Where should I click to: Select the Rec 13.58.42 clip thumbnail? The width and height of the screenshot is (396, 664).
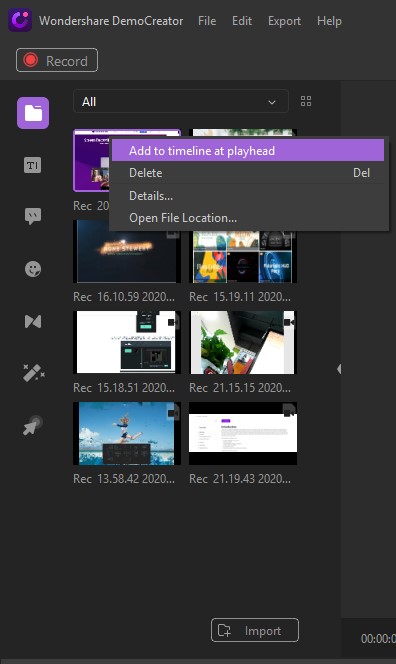[127, 433]
